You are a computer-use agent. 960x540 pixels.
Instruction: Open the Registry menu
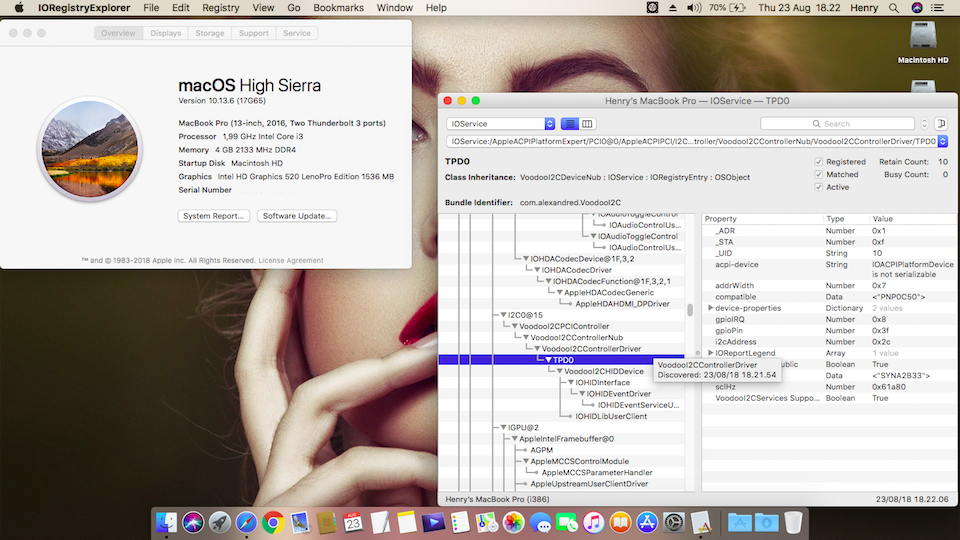coord(221,8)
